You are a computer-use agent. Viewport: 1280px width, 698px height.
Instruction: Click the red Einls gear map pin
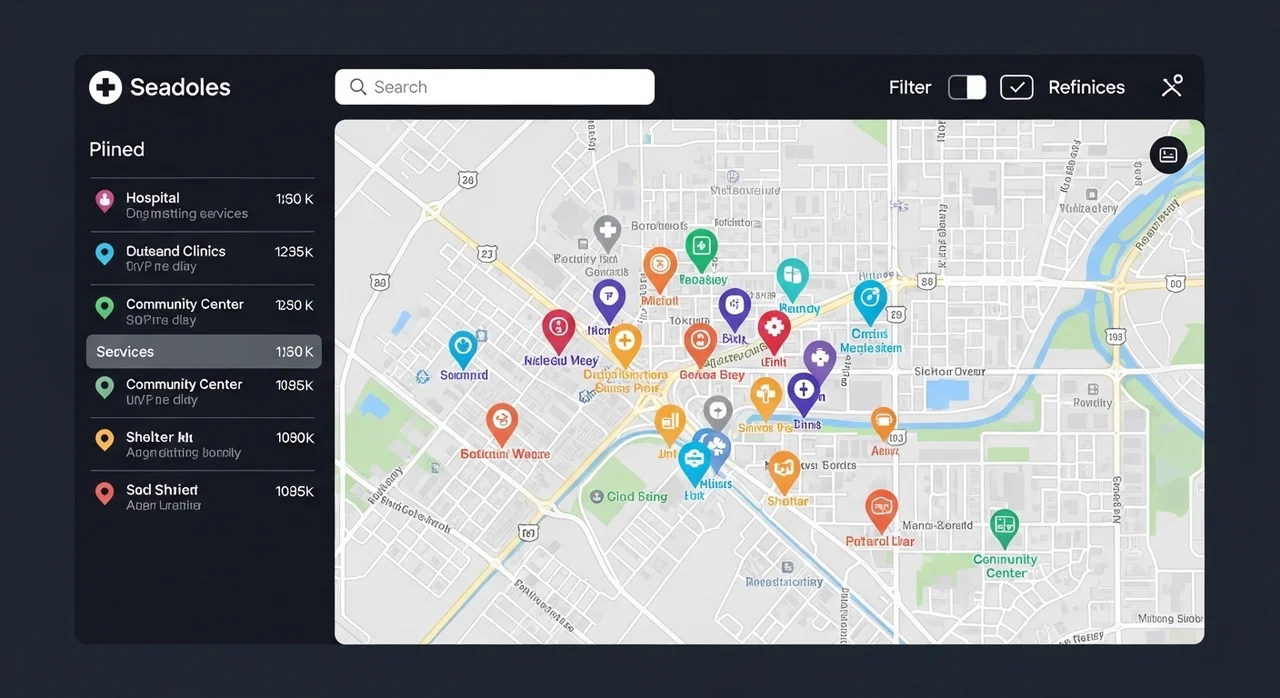pyautogui.click(x=773, y=331)
